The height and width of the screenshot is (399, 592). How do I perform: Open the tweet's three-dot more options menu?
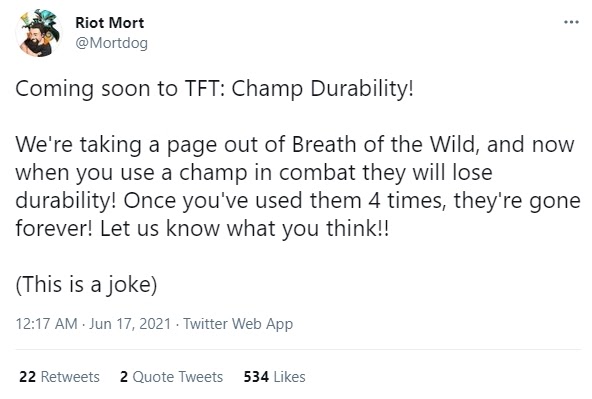[571, 22]
